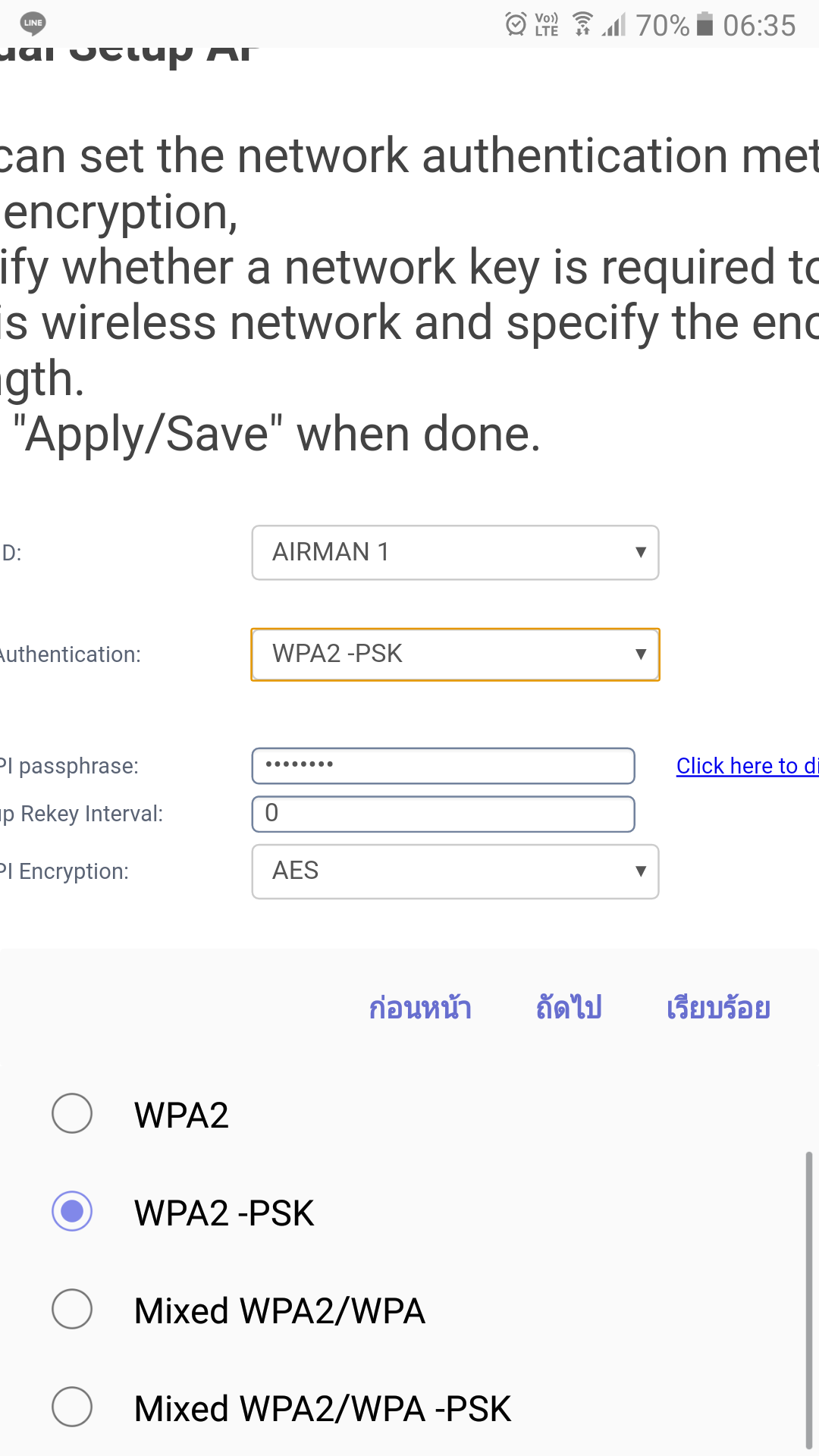The image size is (819, 1456).
Task: Expand the AES encryption dropdown
Action: (455, 871)
